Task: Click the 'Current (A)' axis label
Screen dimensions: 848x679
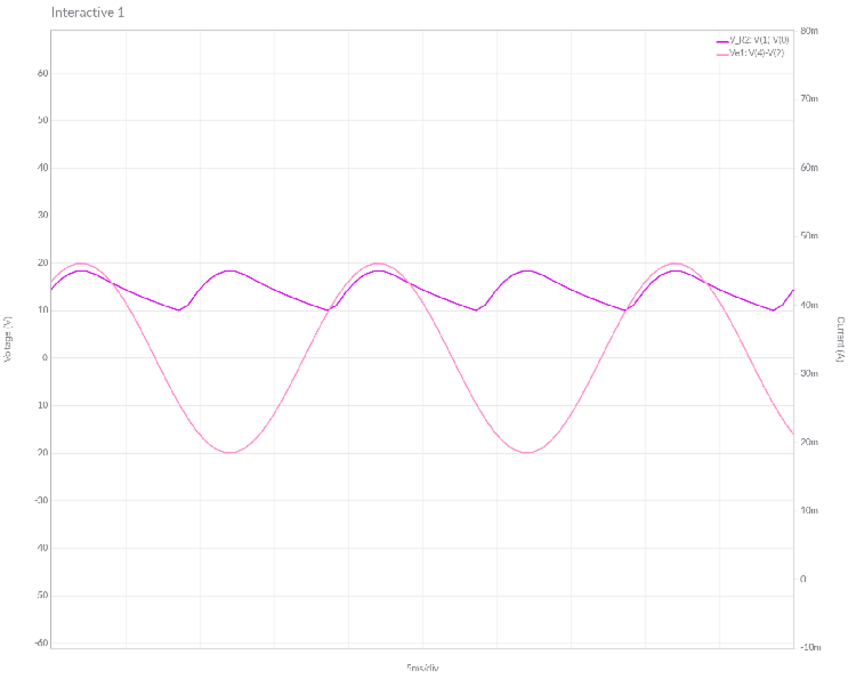Action: (840, 340)
